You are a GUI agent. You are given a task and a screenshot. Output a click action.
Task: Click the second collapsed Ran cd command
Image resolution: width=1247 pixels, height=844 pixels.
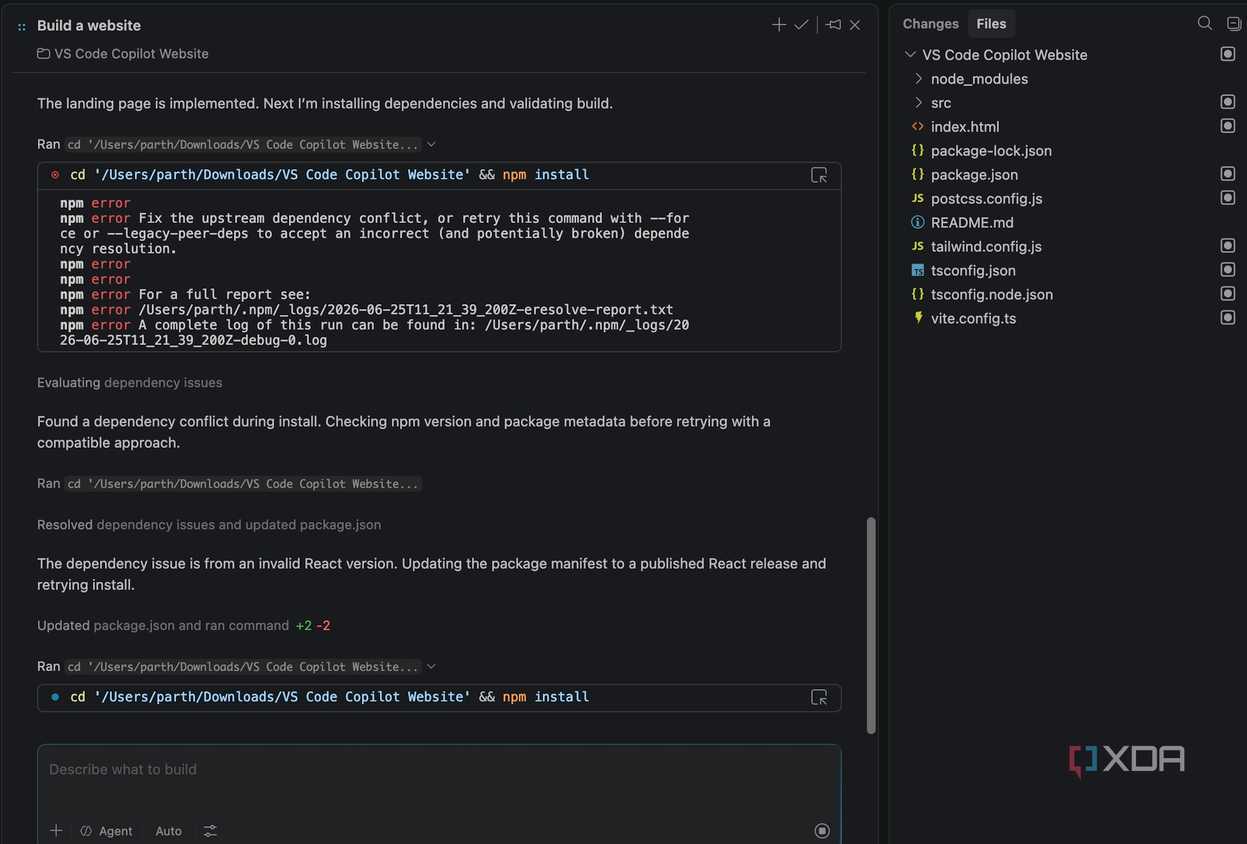[x=229, y=484]
